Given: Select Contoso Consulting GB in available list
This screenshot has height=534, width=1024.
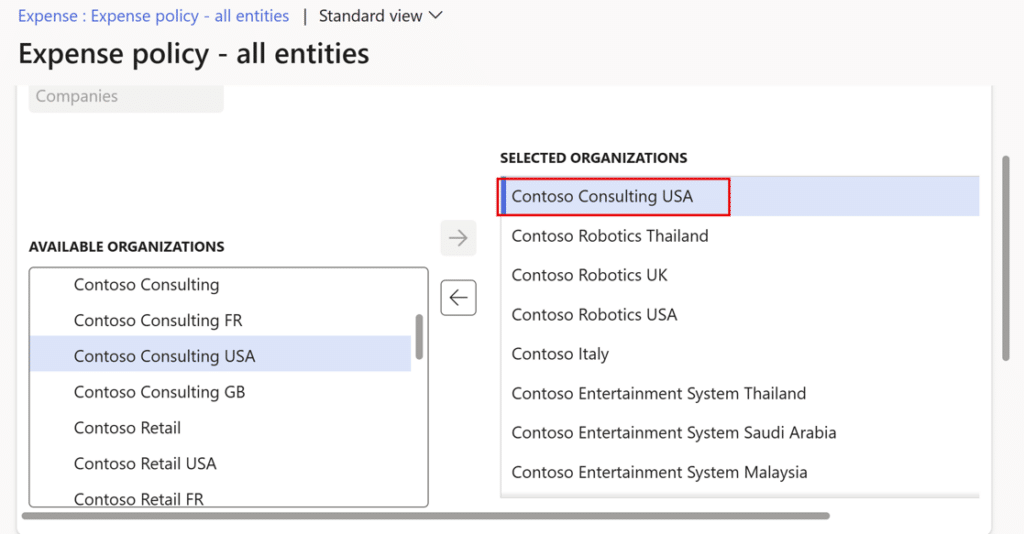Looking at the screenshot, I should click(x=159, y=392).
